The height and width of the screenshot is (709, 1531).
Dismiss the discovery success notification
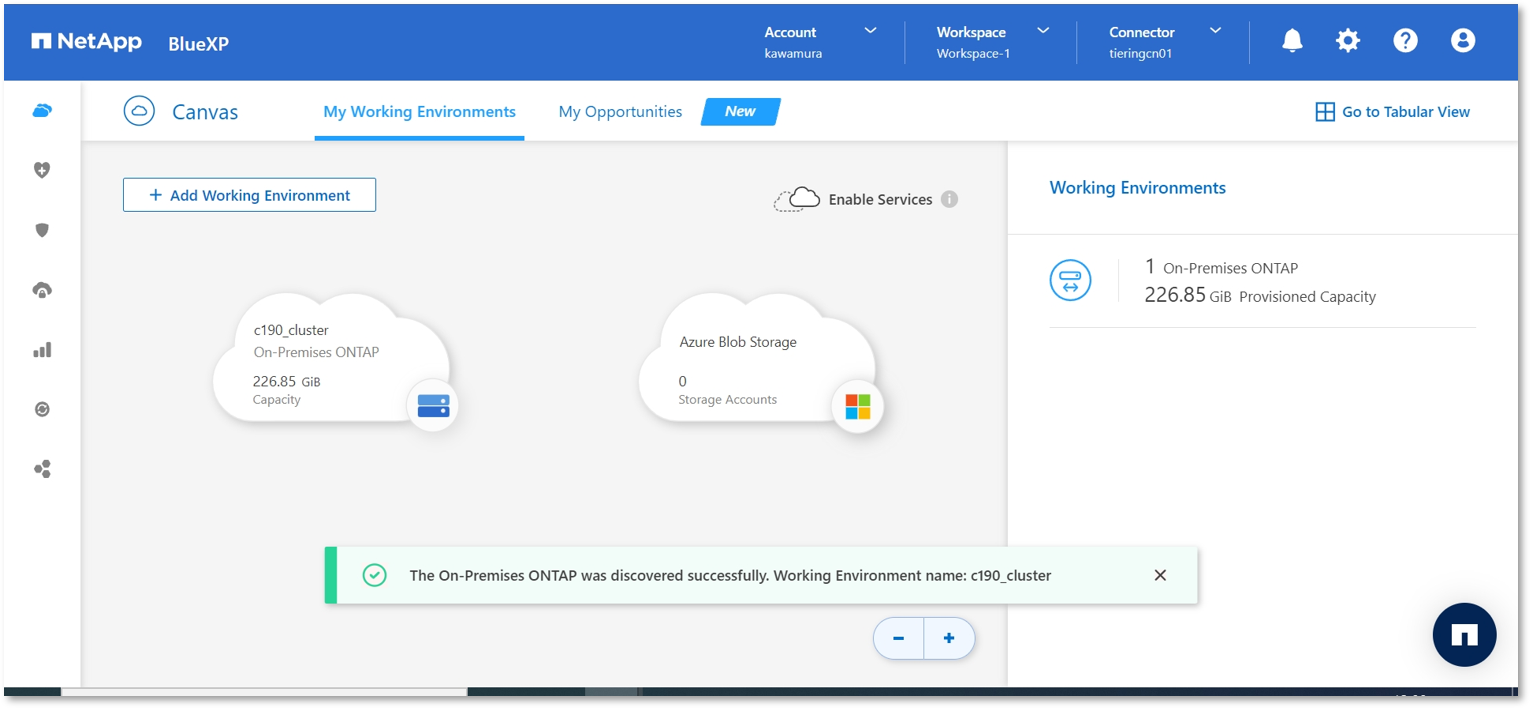(x=1160, y=575)
